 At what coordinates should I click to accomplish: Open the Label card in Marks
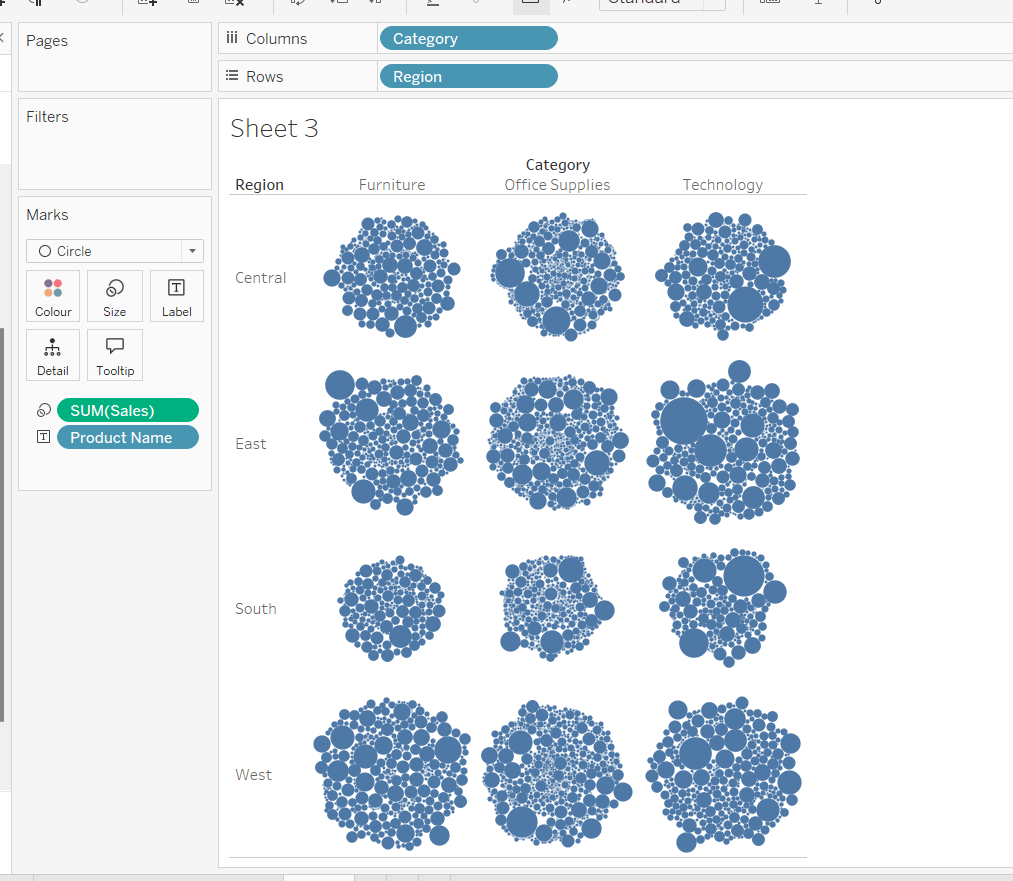tap(176, 296)
